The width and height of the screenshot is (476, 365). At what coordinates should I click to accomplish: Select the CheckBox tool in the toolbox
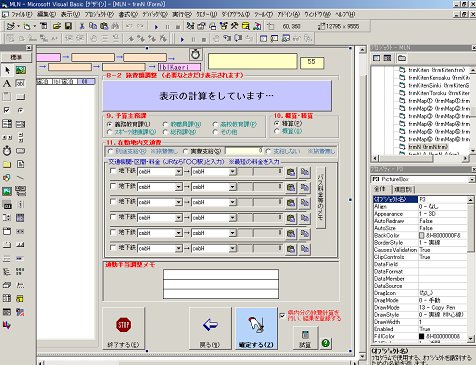click(7, 110)
